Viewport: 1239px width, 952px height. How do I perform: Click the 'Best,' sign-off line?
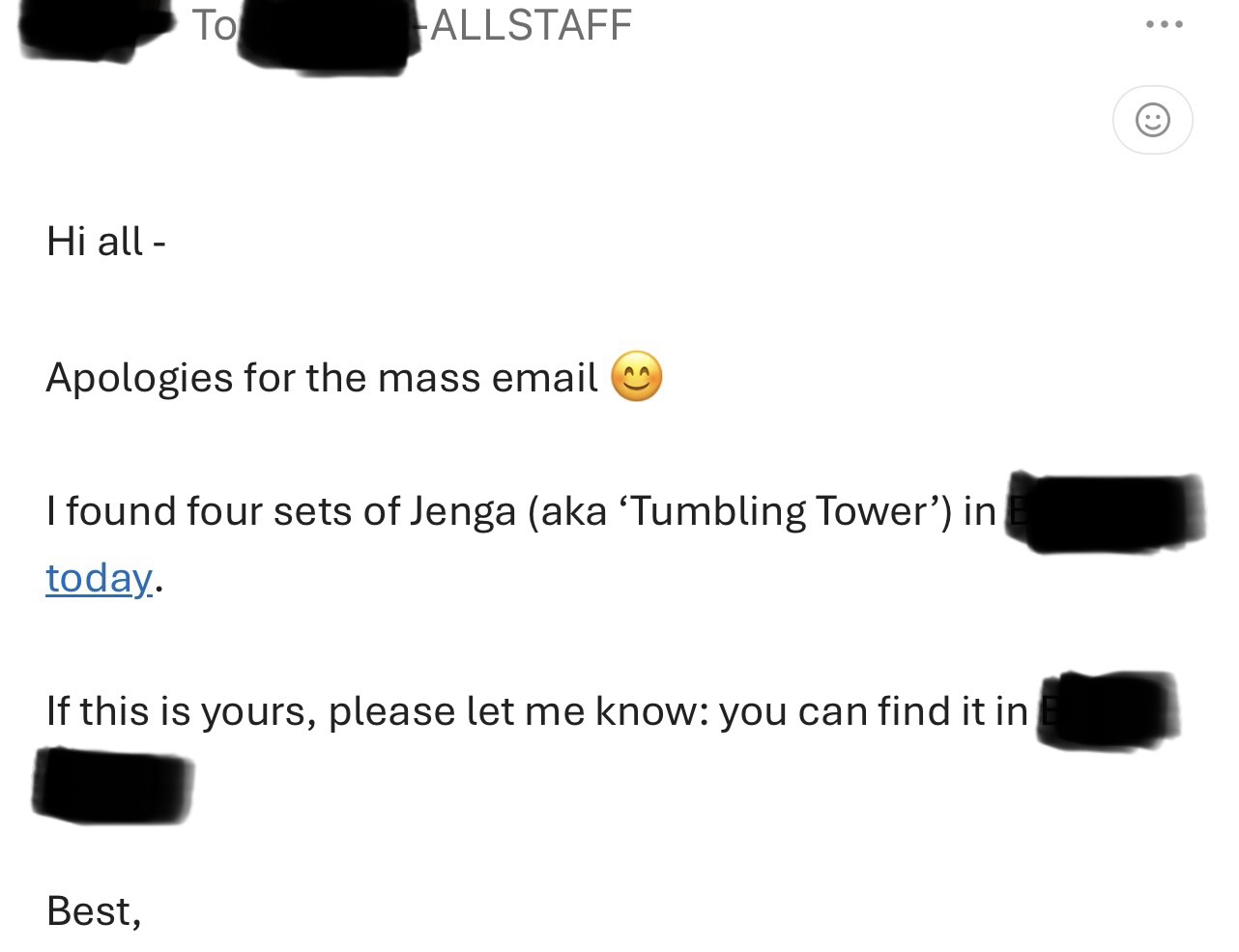coord(94,910)
